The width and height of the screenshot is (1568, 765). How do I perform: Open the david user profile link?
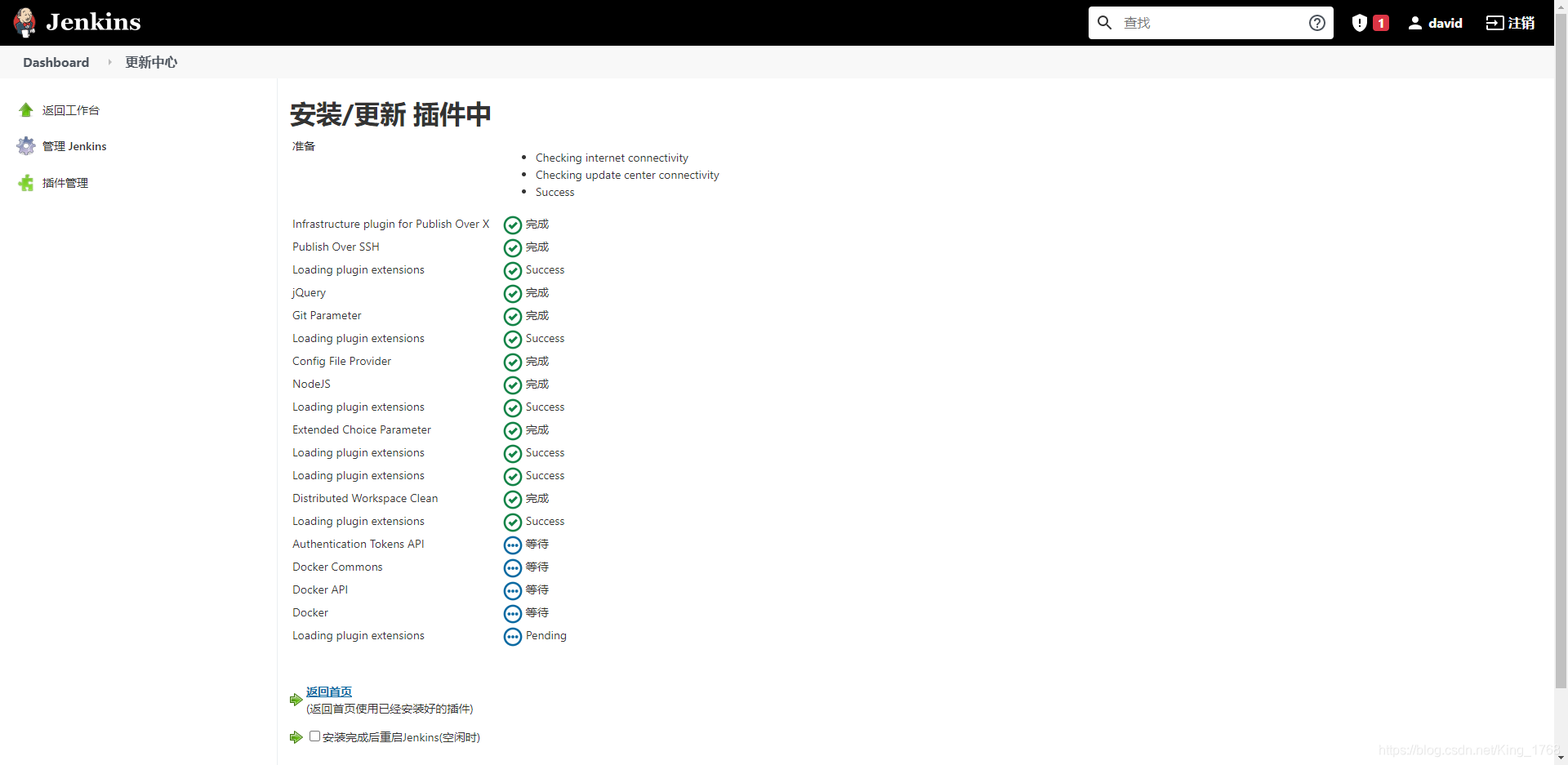[x=1445, y=23]
